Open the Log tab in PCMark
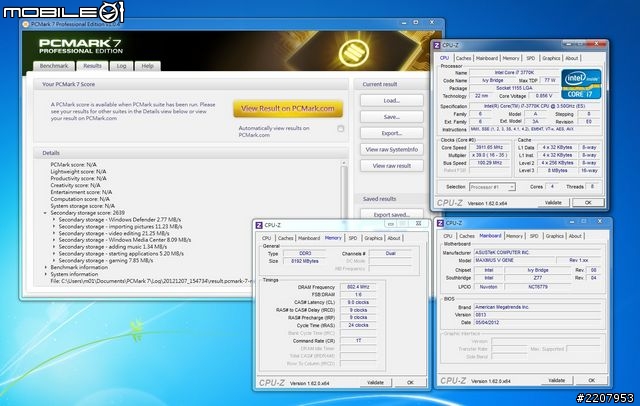Image resolution: width=640 pixels, height=406 pixels. coord(121,66)
